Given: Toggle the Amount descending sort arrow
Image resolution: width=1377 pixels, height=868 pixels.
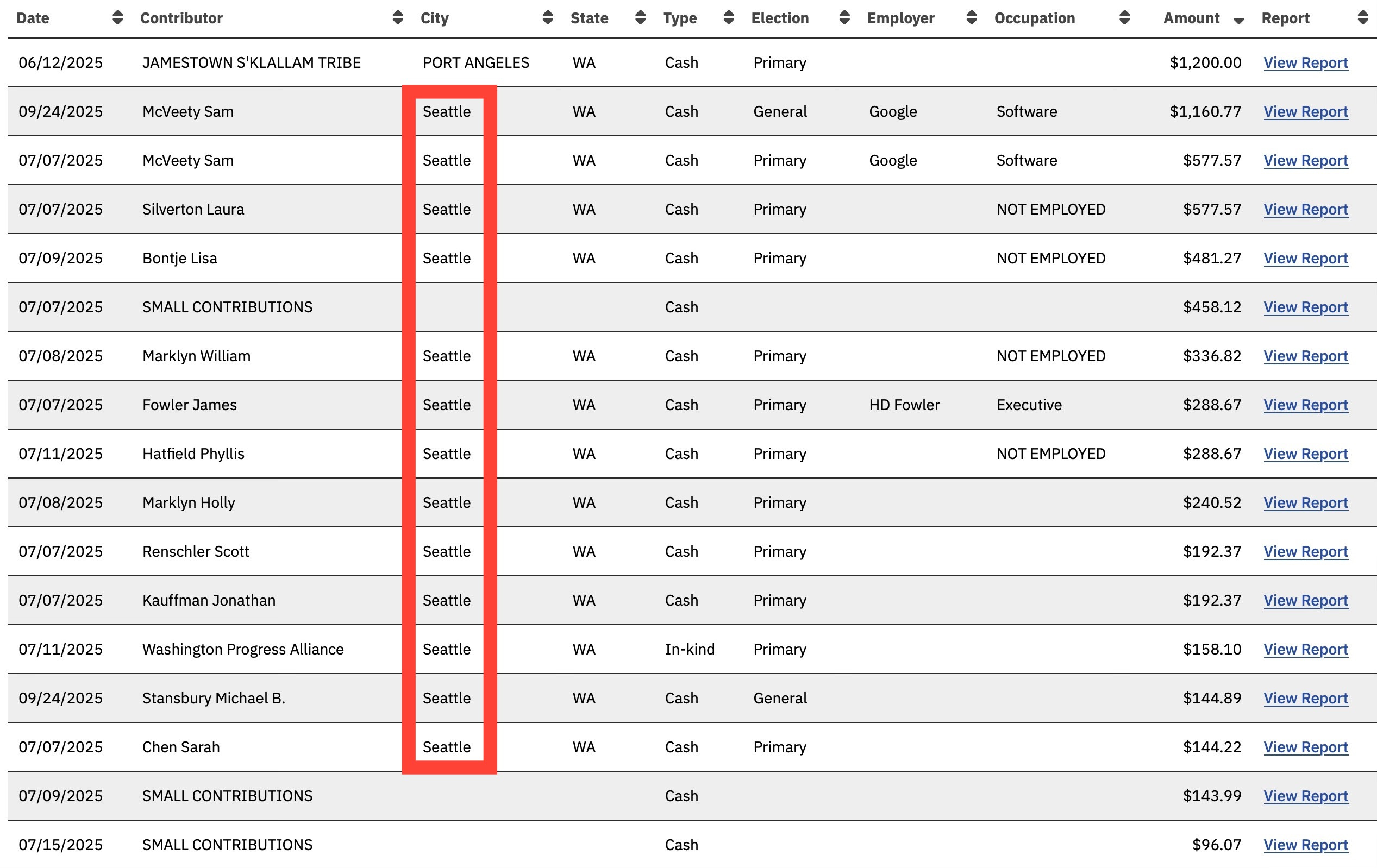Looking at the screenshot, I should pos(1238,21).
